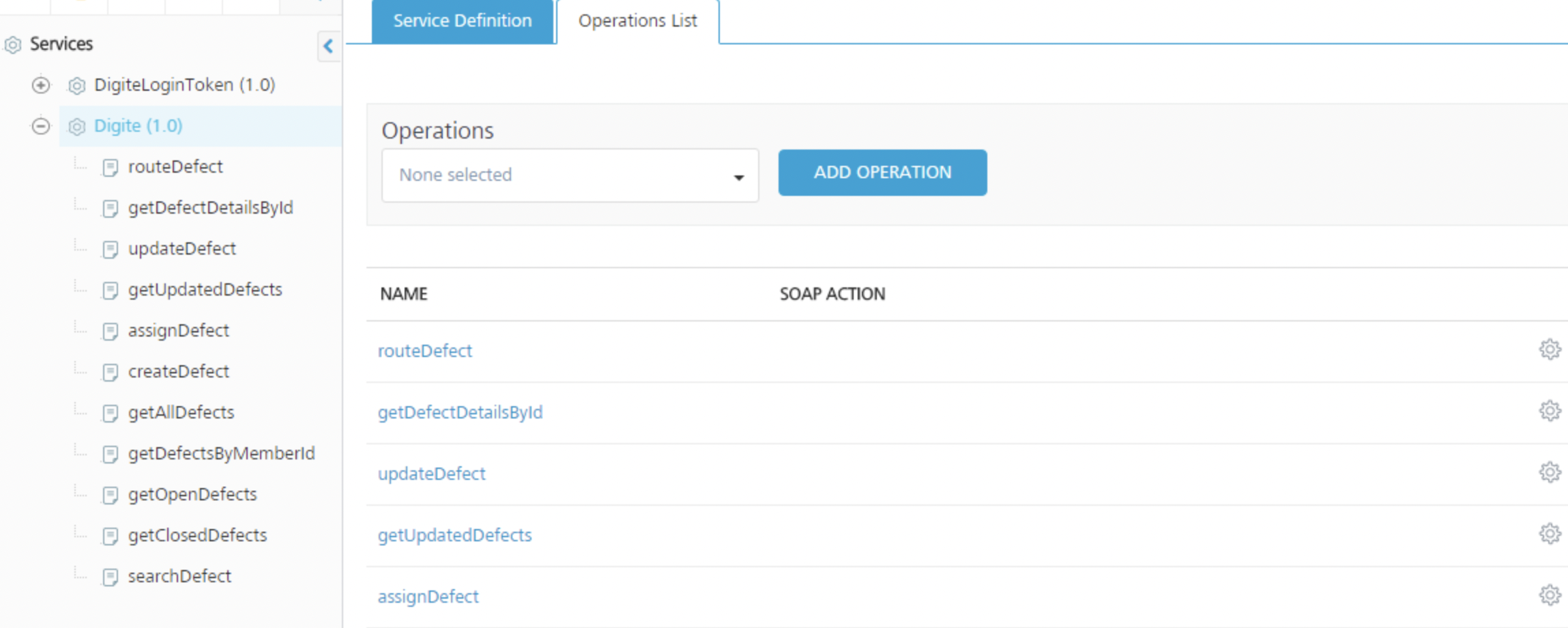Image resolution: width=1568 pixels, height=628 pixels.
Task: Select getDefectsByMemberId in the sidebar tree
Action: click(x=221, y=453)
